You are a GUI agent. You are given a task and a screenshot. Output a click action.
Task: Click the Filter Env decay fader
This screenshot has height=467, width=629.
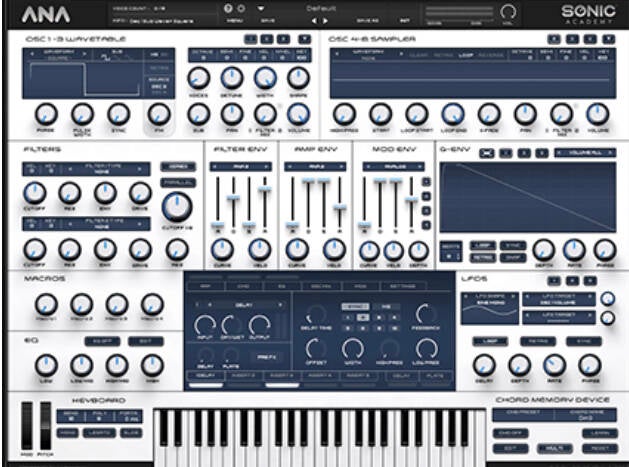[233, 198]
